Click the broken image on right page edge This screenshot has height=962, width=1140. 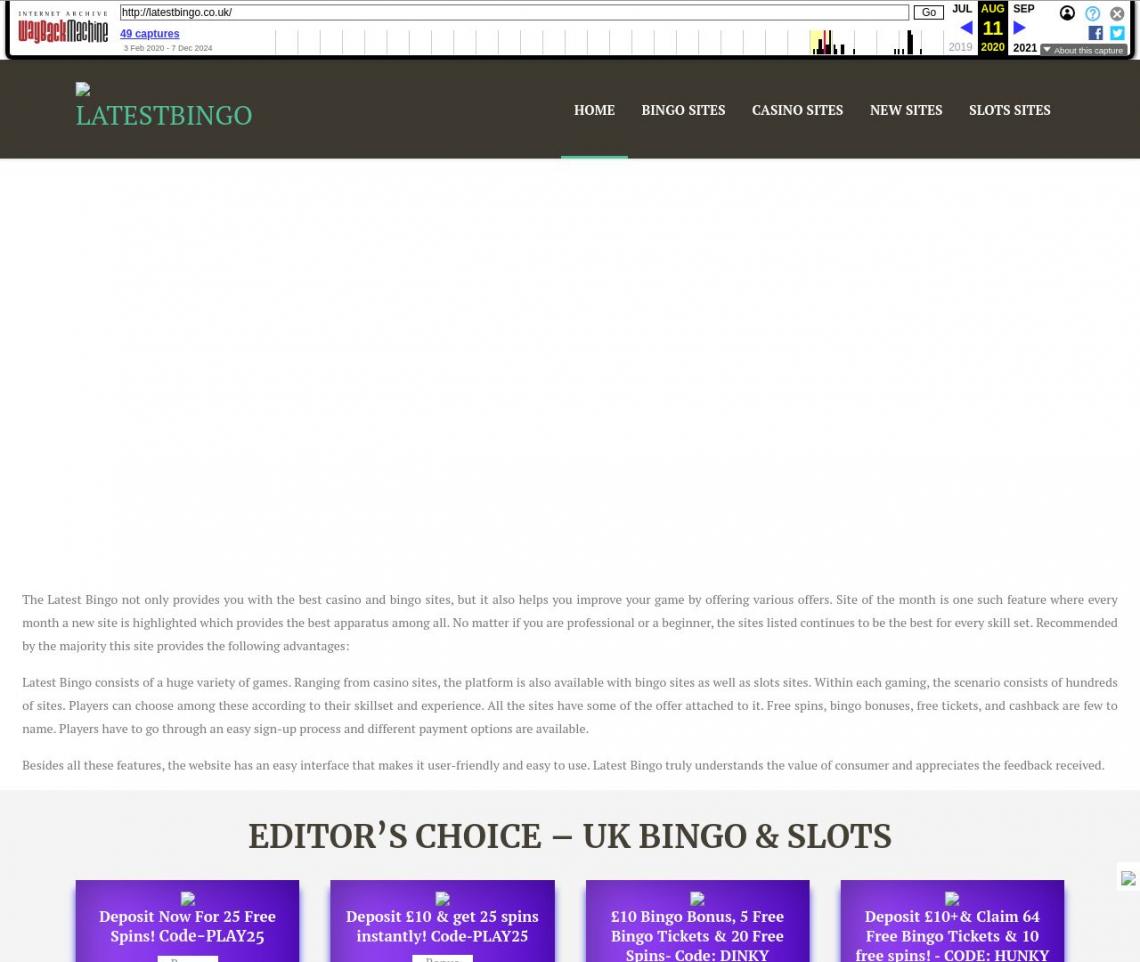click(x=1128, y=878)
